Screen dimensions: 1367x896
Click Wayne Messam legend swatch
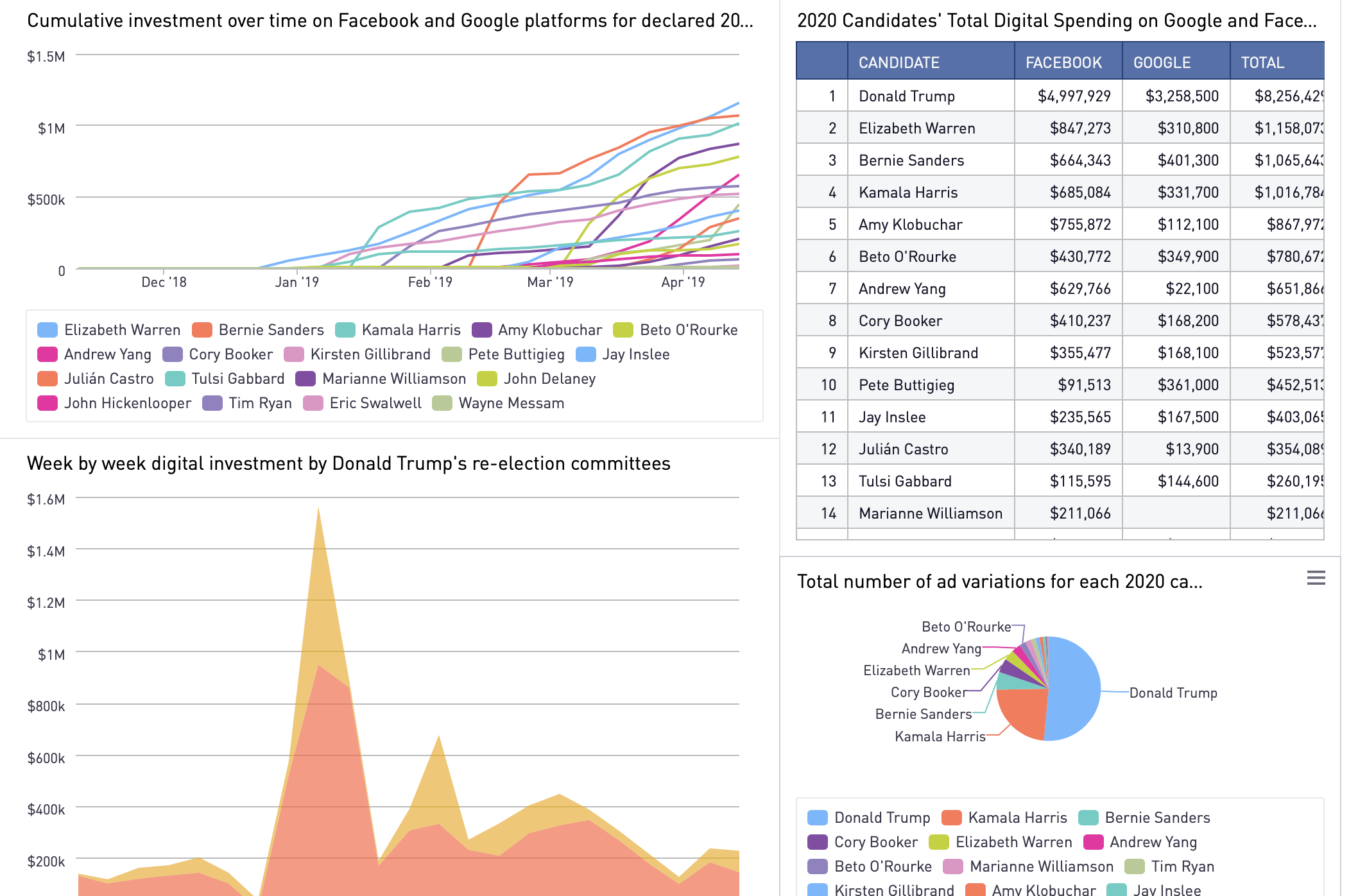click(442, 403)
